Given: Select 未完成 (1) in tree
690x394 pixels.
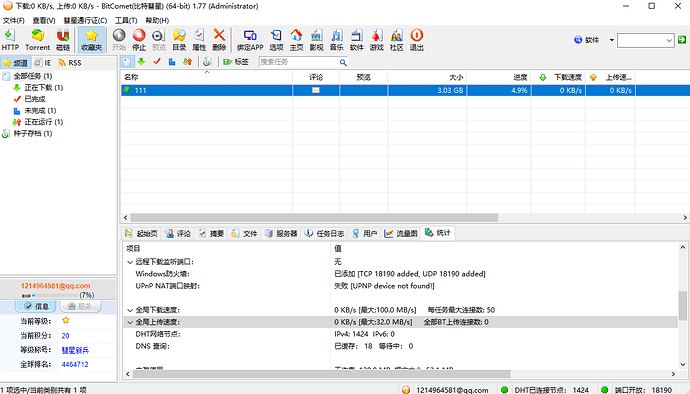Looking at the screenshot, I should (x=40, y=110).
